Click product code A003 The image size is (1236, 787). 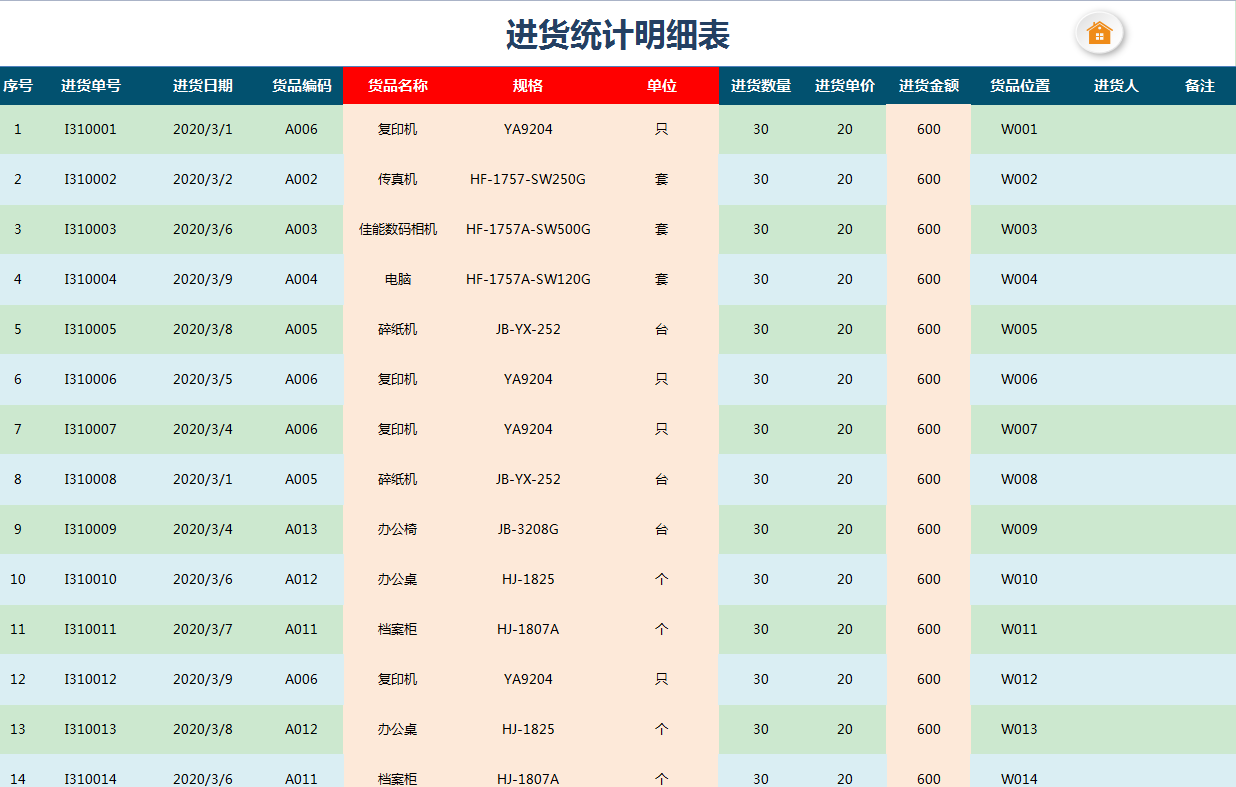[x=301, y=229]
